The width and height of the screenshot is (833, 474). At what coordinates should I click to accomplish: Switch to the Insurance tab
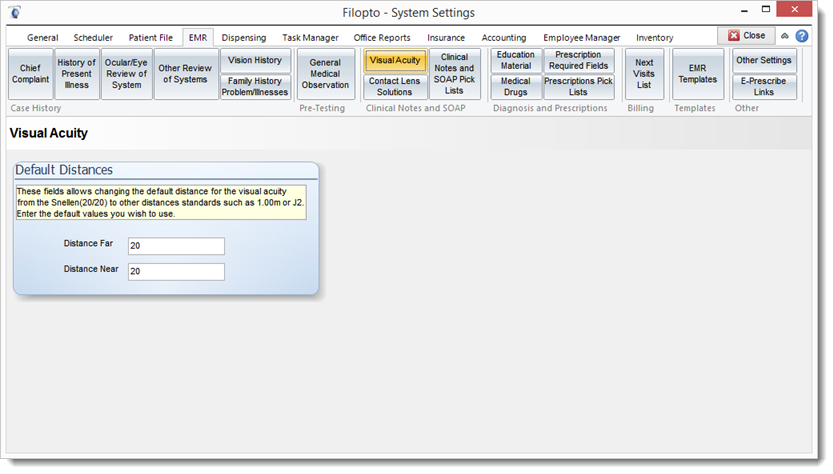coord(446,38)
